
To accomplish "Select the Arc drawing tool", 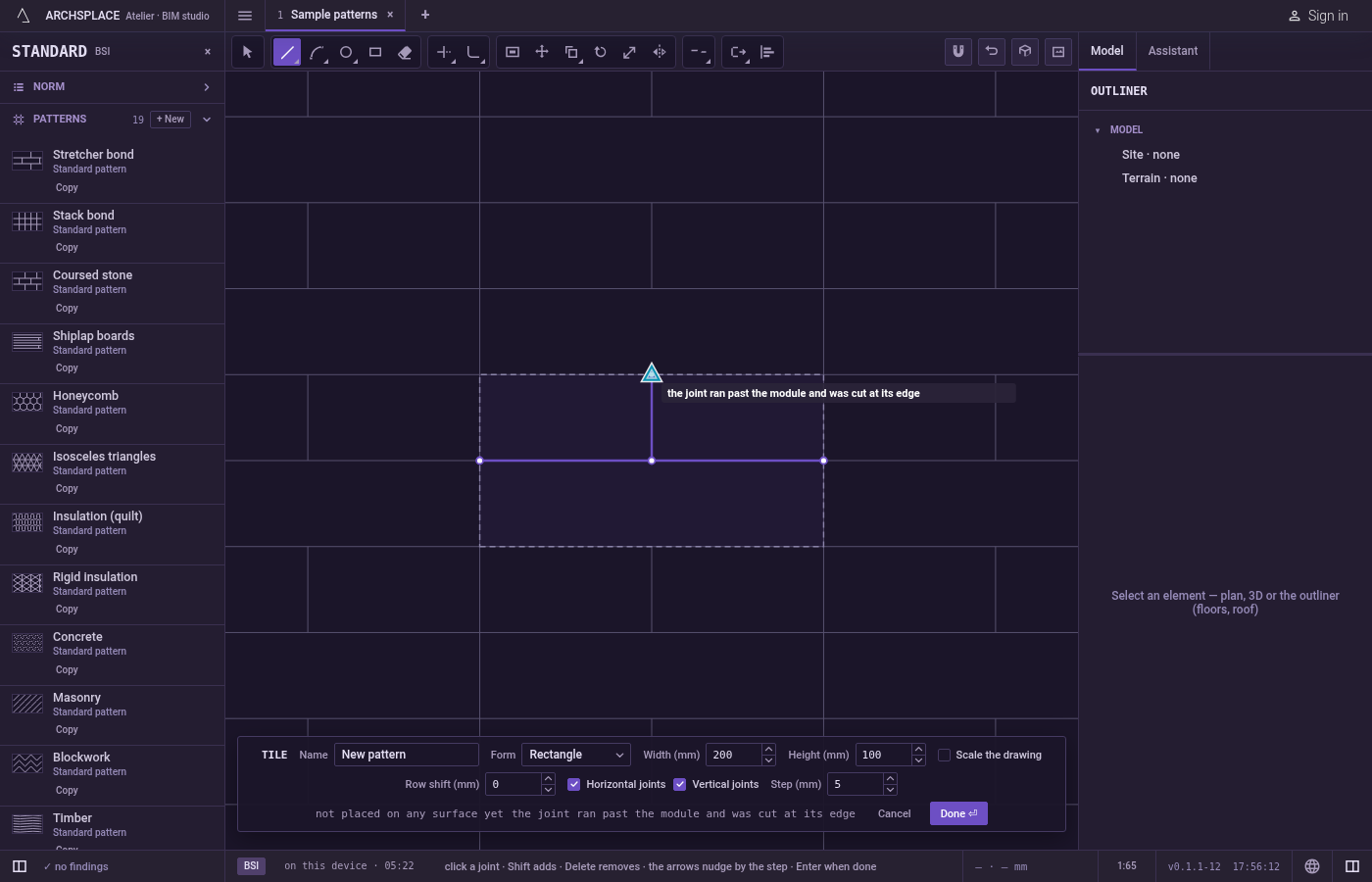I will point(317,52).
